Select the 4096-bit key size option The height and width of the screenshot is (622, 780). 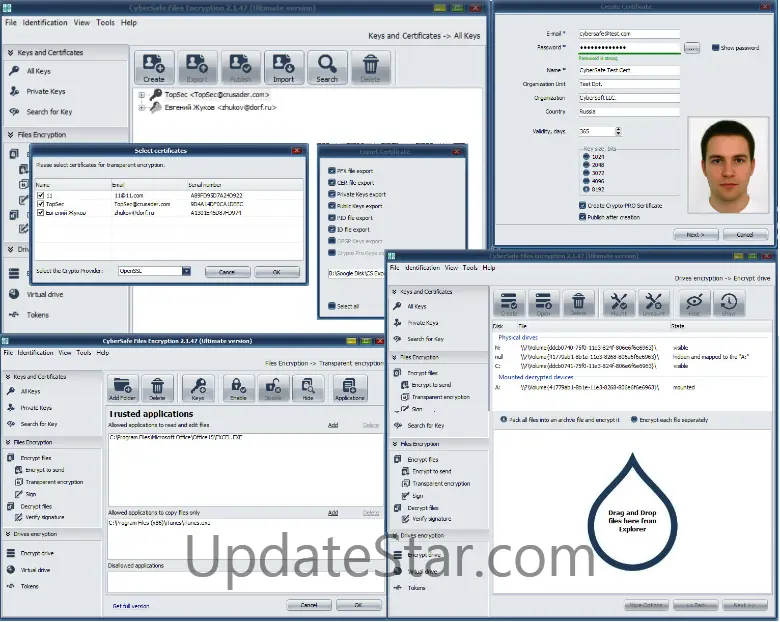coord(586,181)
